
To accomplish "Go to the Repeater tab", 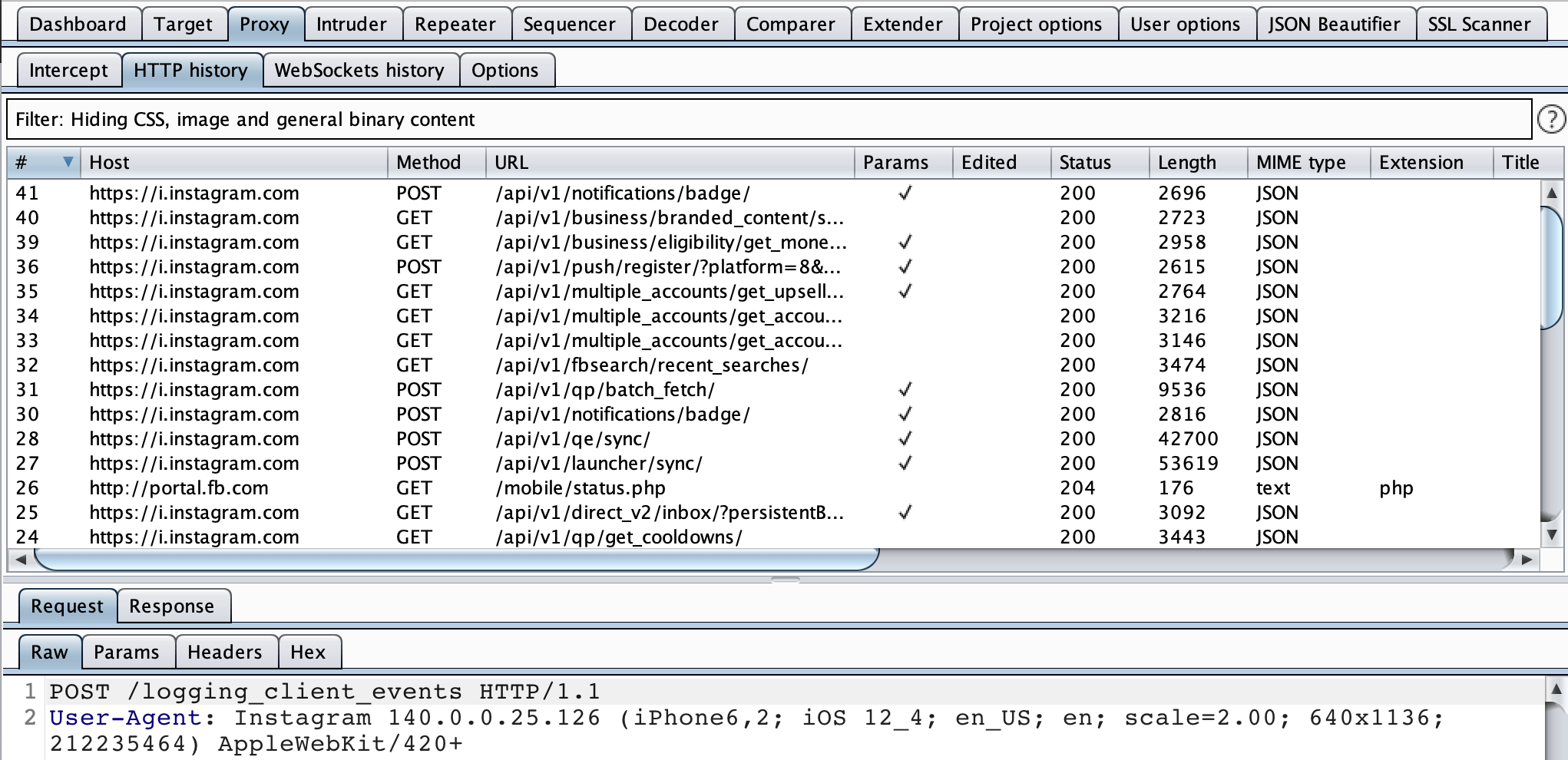I will pyautogui.click(x=455, y=24).
